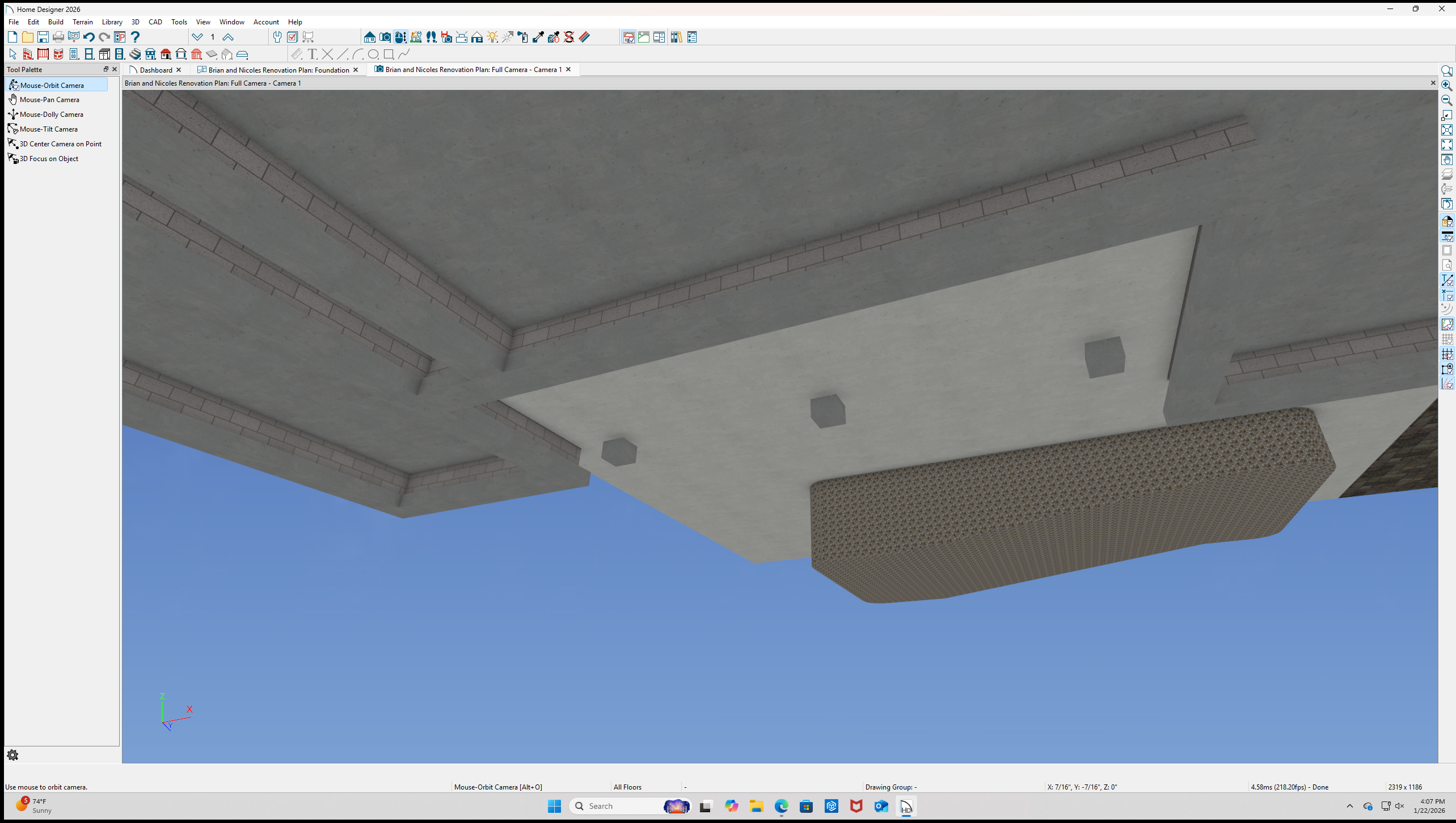The width and height of the screenshot is (1456, 823).
Task: Toggle the snap grid checkbox icon
Action: [x=1447, y=354]
